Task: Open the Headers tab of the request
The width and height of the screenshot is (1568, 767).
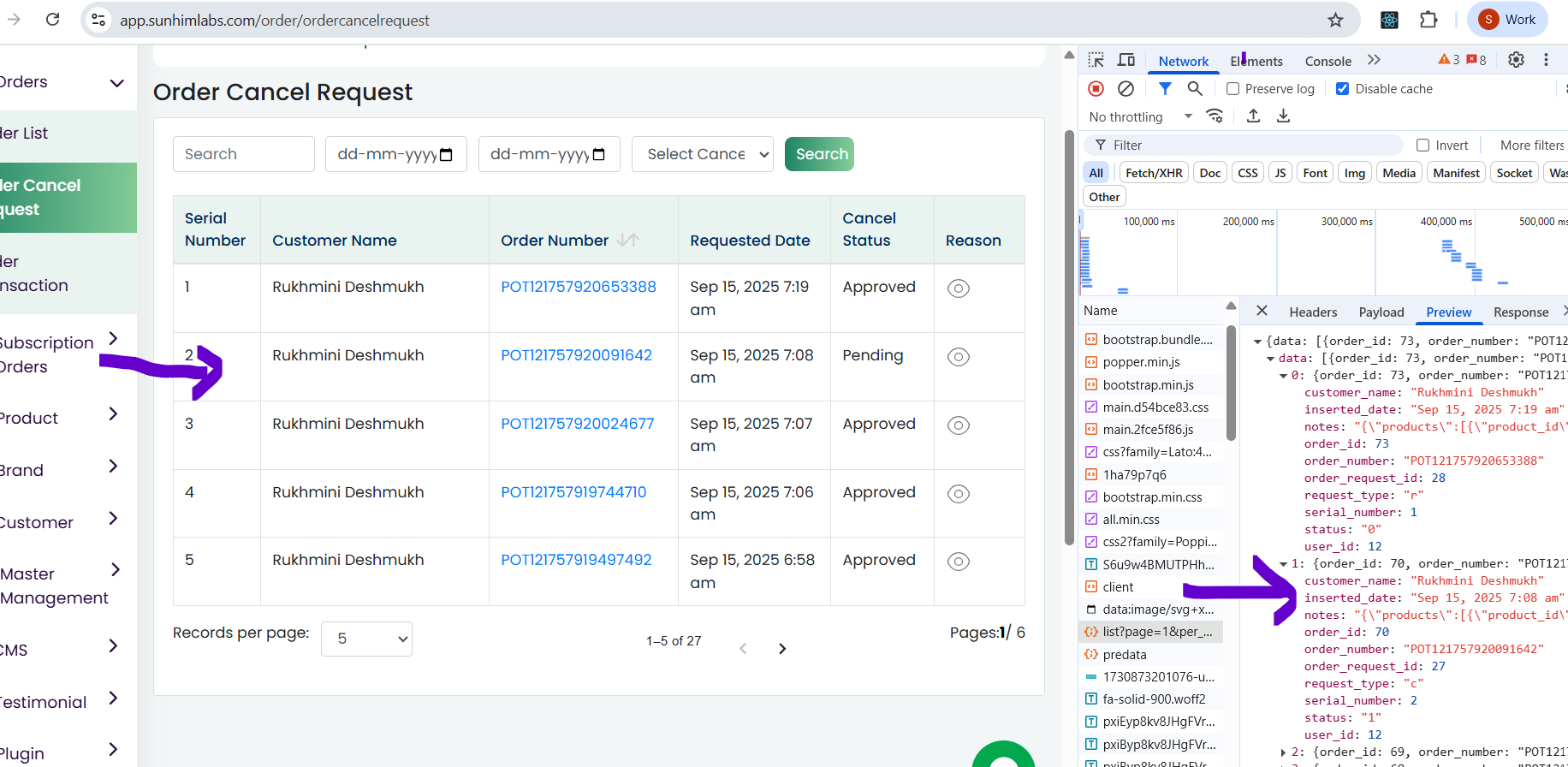Action: click(x=1313, y=312)
